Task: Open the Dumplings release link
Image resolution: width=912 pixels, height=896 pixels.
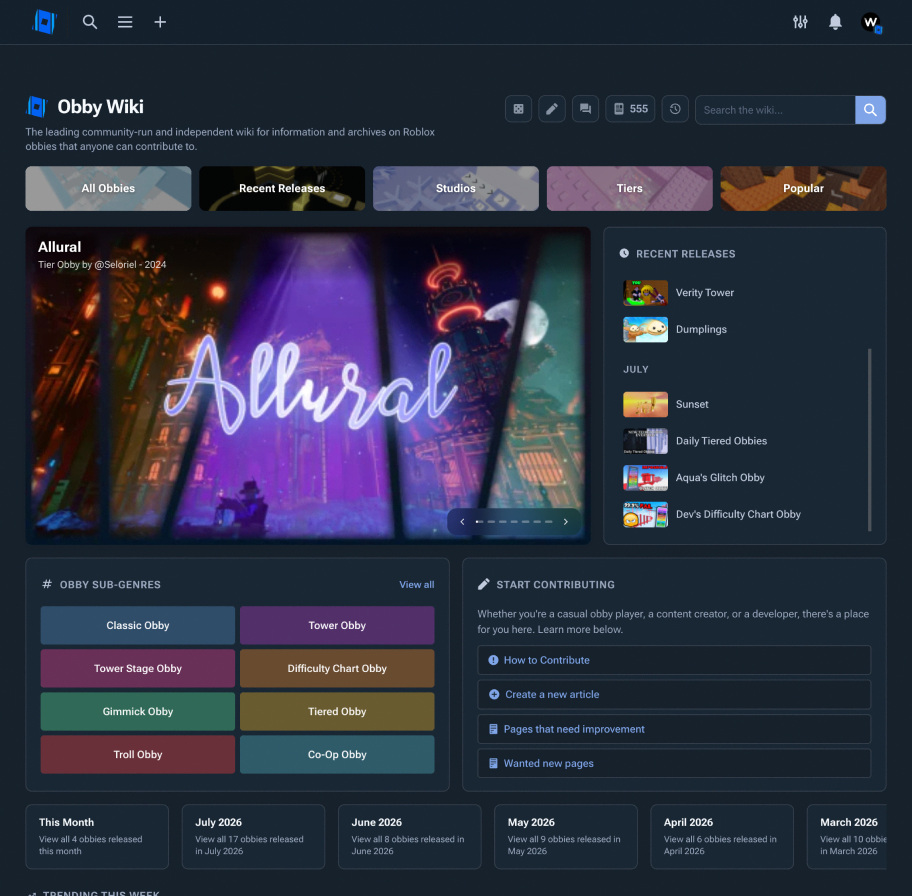Action: pos(701,329)
